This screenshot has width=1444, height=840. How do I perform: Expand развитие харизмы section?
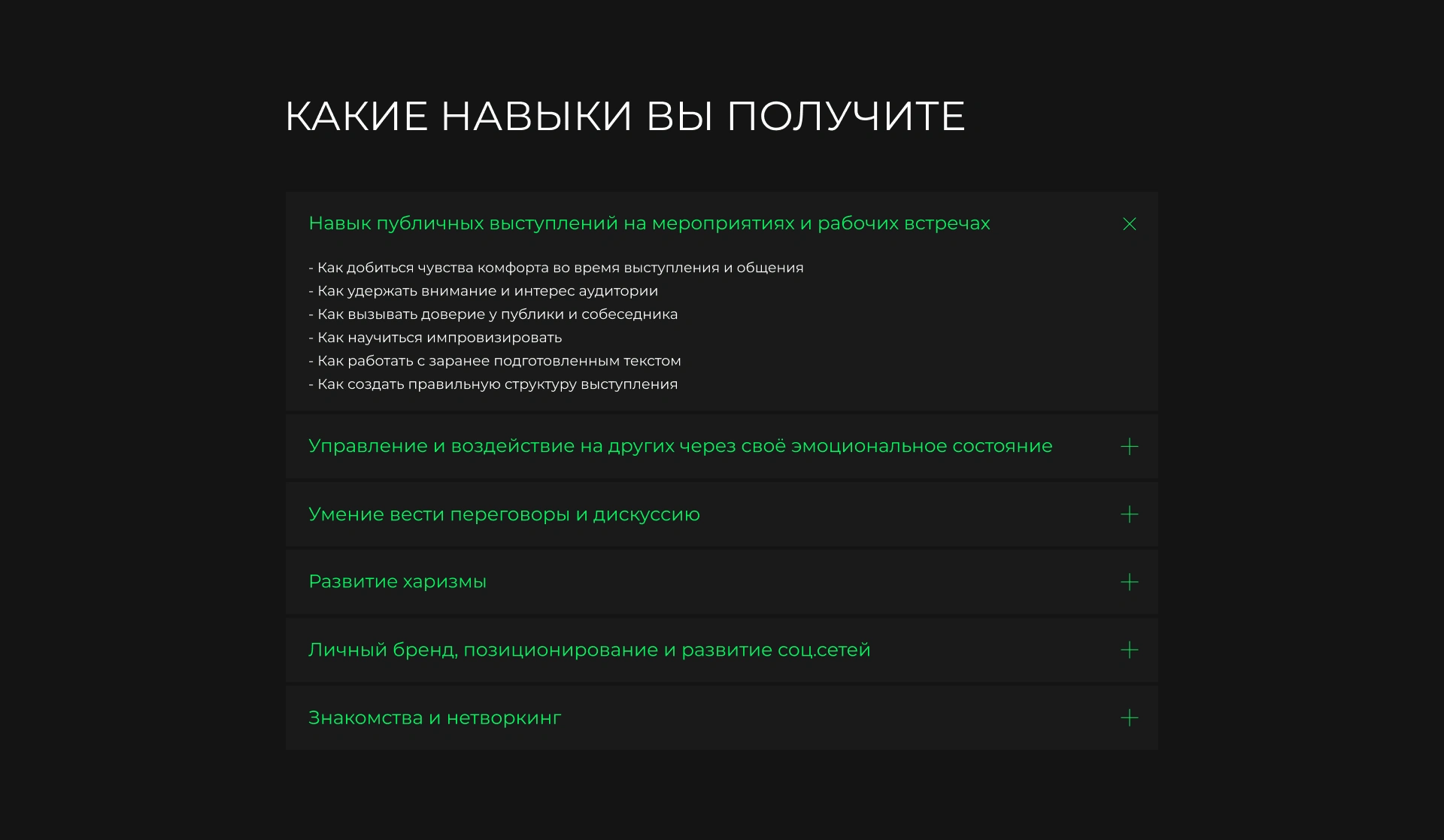pos(1129,582)
